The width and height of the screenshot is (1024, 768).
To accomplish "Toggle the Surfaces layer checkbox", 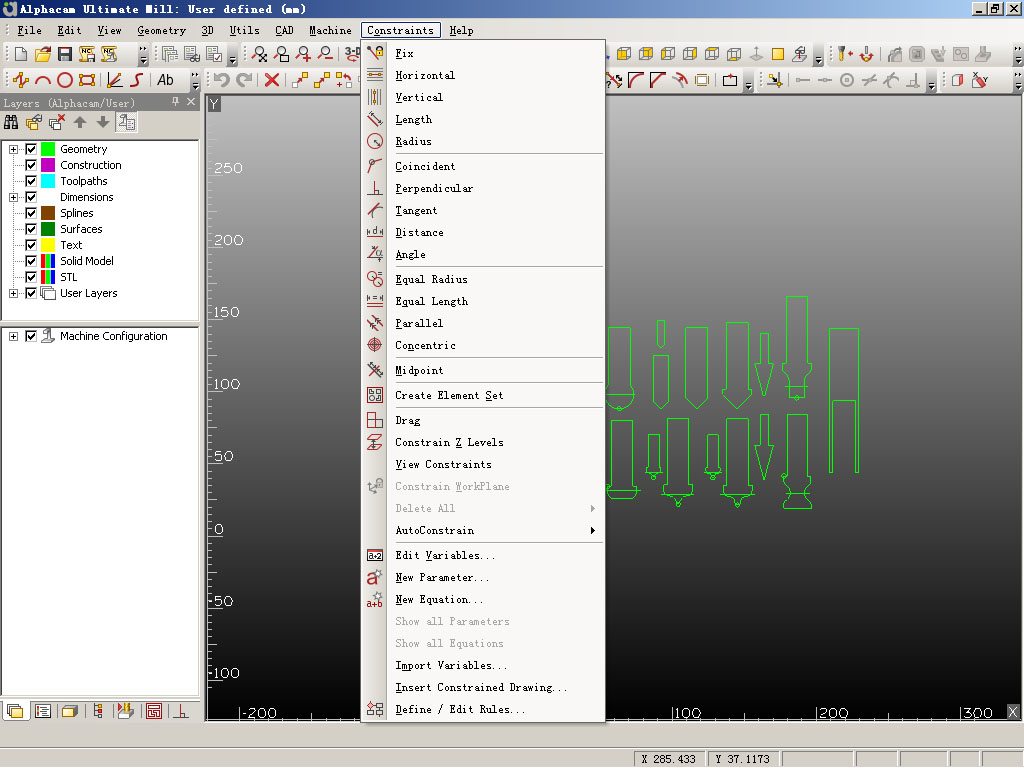I will 31,229.
